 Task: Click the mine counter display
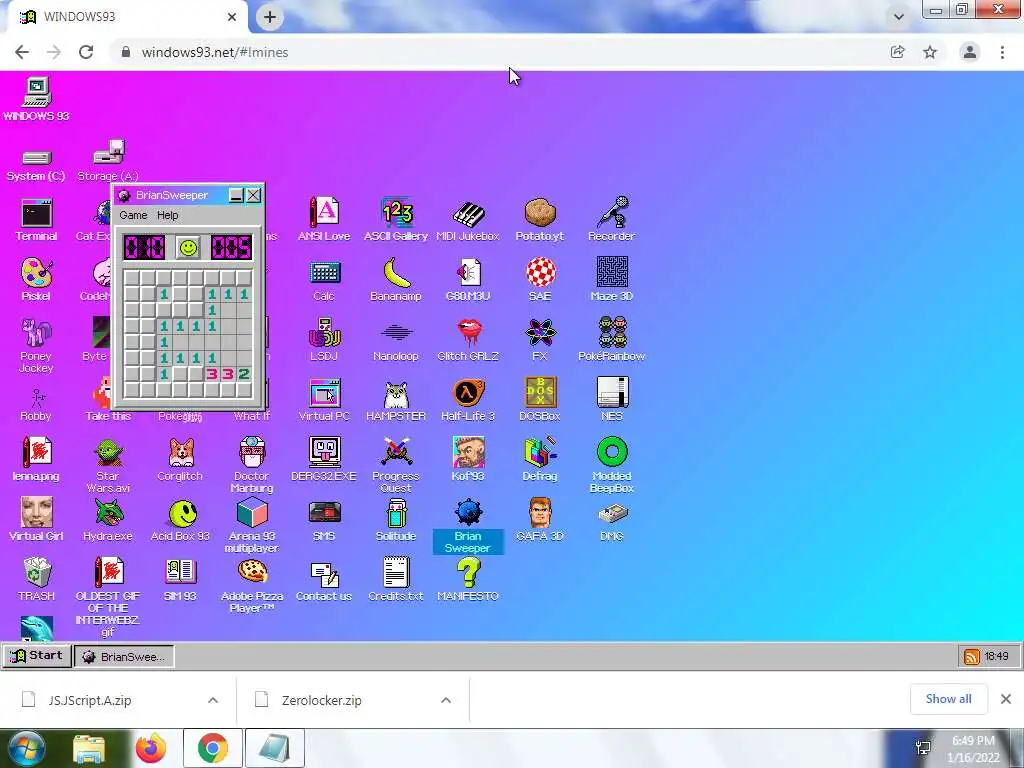pos(144,248)
